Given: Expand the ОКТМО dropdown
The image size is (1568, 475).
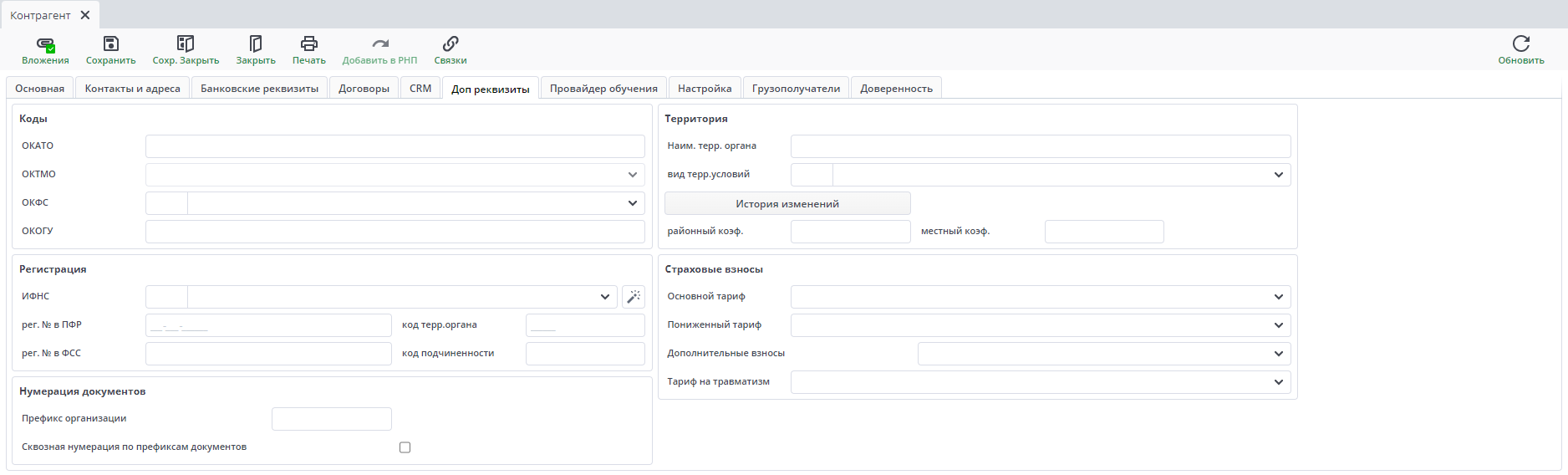Looking at the screenshot, I should click(633, 175).
